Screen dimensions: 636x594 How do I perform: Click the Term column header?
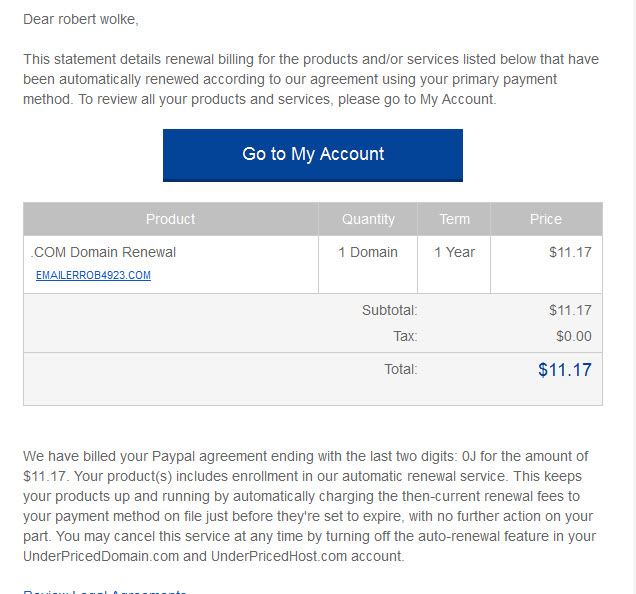pos(454,219)
